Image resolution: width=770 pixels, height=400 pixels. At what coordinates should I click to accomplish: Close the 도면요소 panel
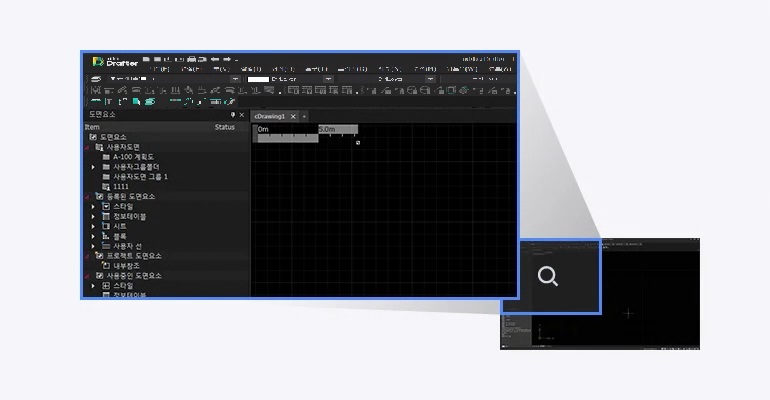coord(241,115)
